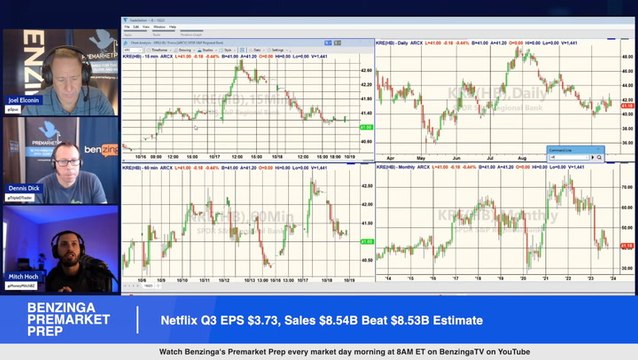Open the Window menu
The height and width of the screenshot is (360, 638).
(159, 27)
